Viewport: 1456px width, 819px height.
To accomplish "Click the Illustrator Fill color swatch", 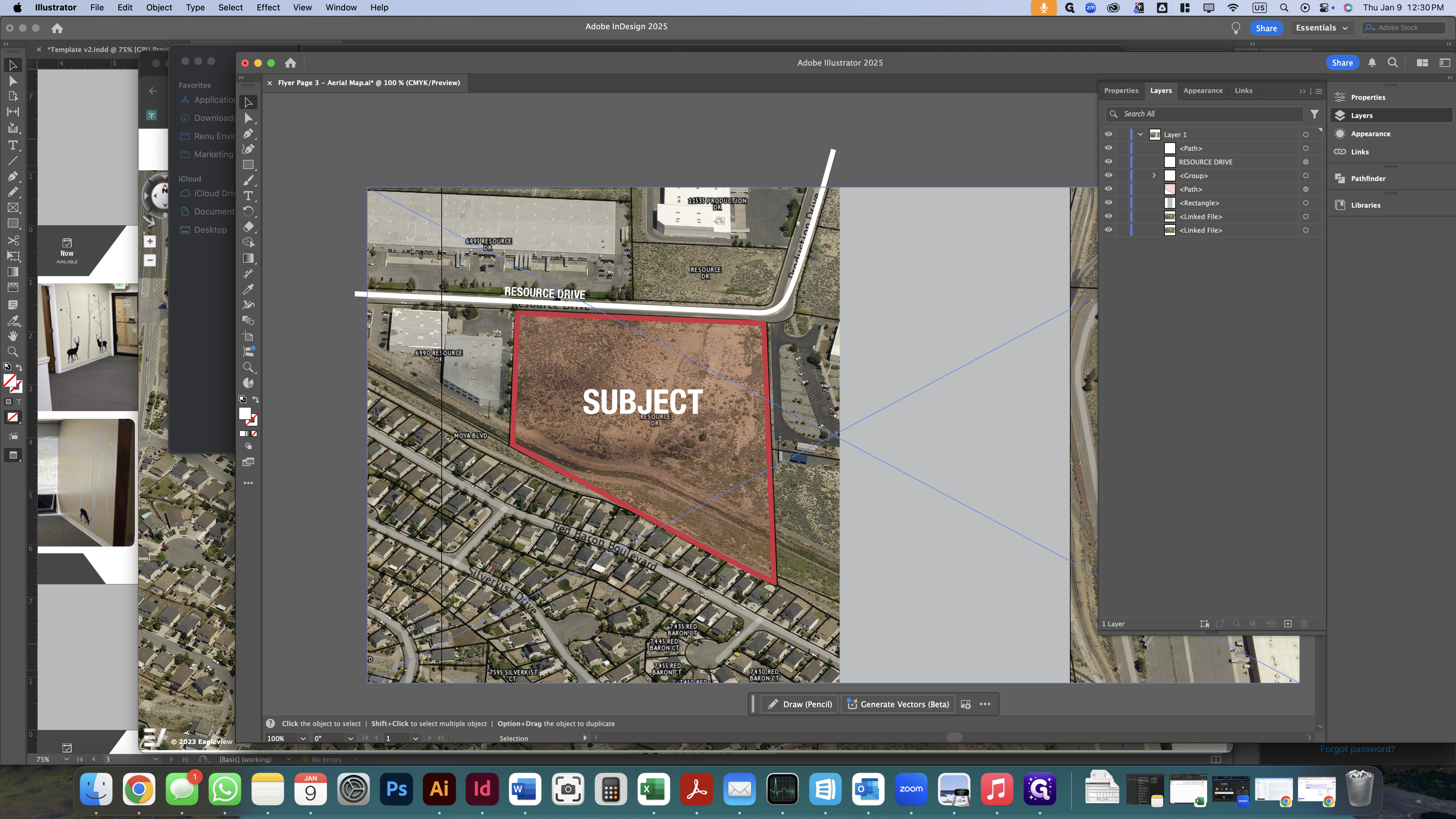I will pyautogui.click(x=245, y=413).
